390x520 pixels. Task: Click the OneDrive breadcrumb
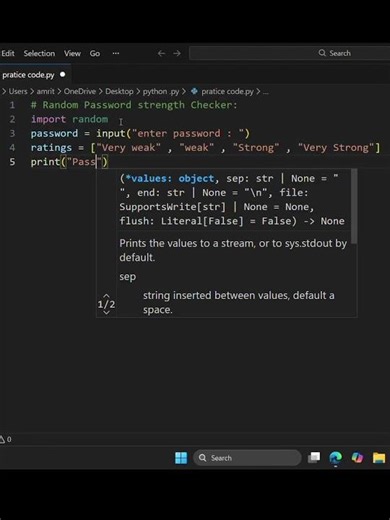pyautogui.click(x=80, y=91)
